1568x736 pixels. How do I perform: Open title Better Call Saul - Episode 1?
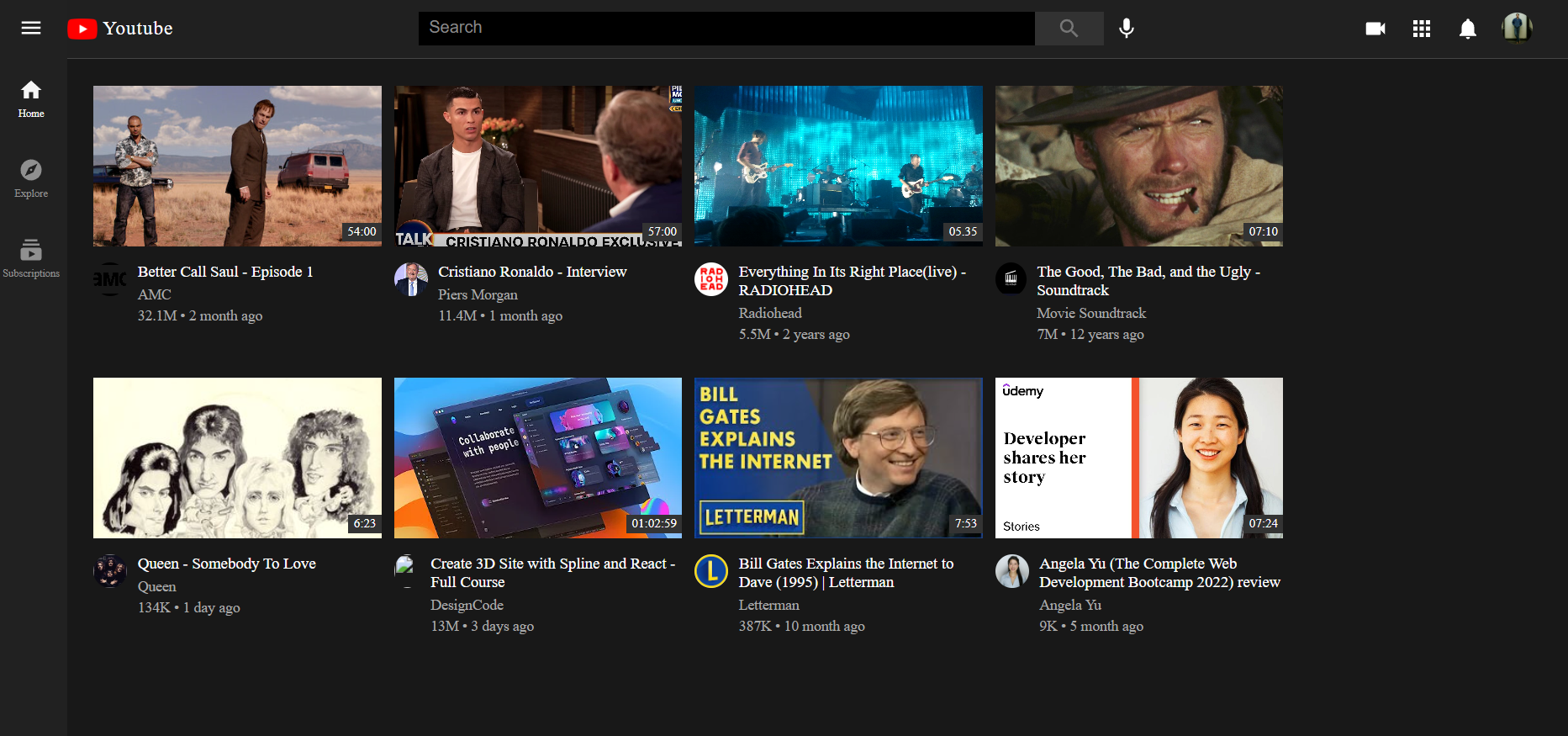click(225, 272)
